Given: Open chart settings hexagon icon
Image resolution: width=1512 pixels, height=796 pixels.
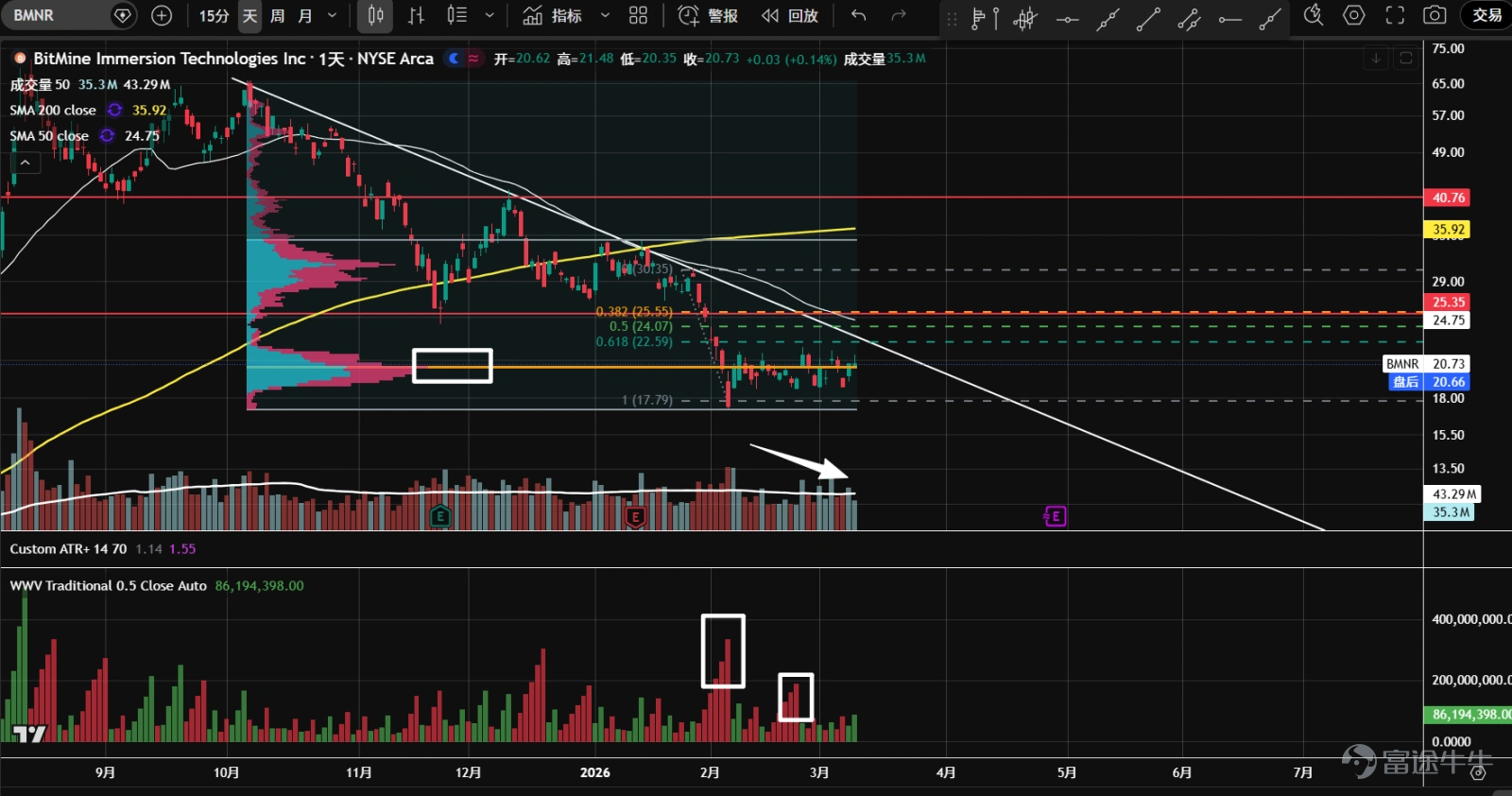Looking at the screenshot, I should [x=1354, y=15].
